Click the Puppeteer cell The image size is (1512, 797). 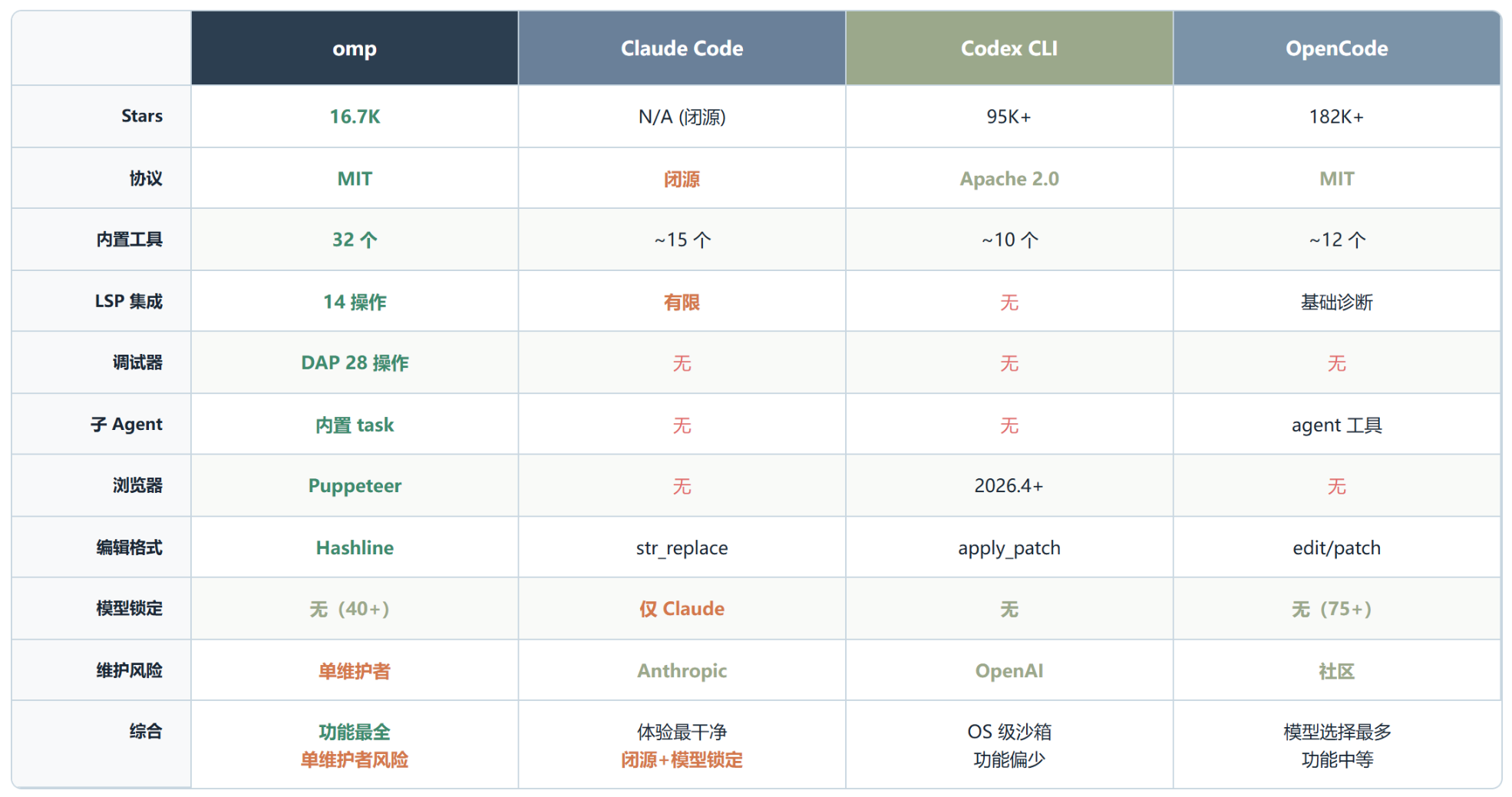pyautogui.click(x=355, y=486)
